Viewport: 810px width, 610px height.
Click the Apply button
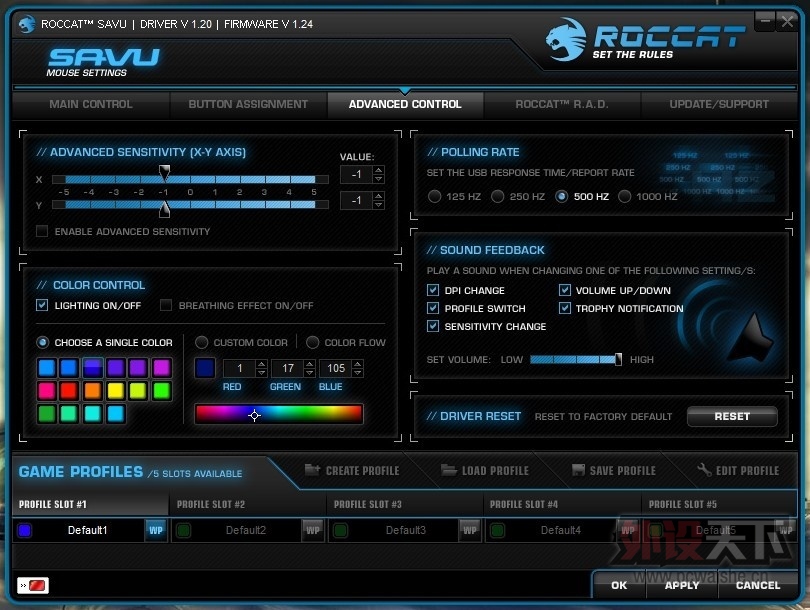[682, 585]
